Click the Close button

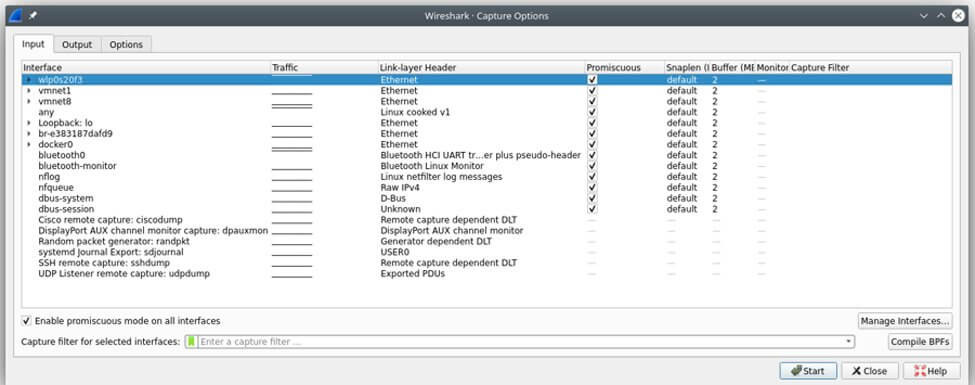(869, 371)
